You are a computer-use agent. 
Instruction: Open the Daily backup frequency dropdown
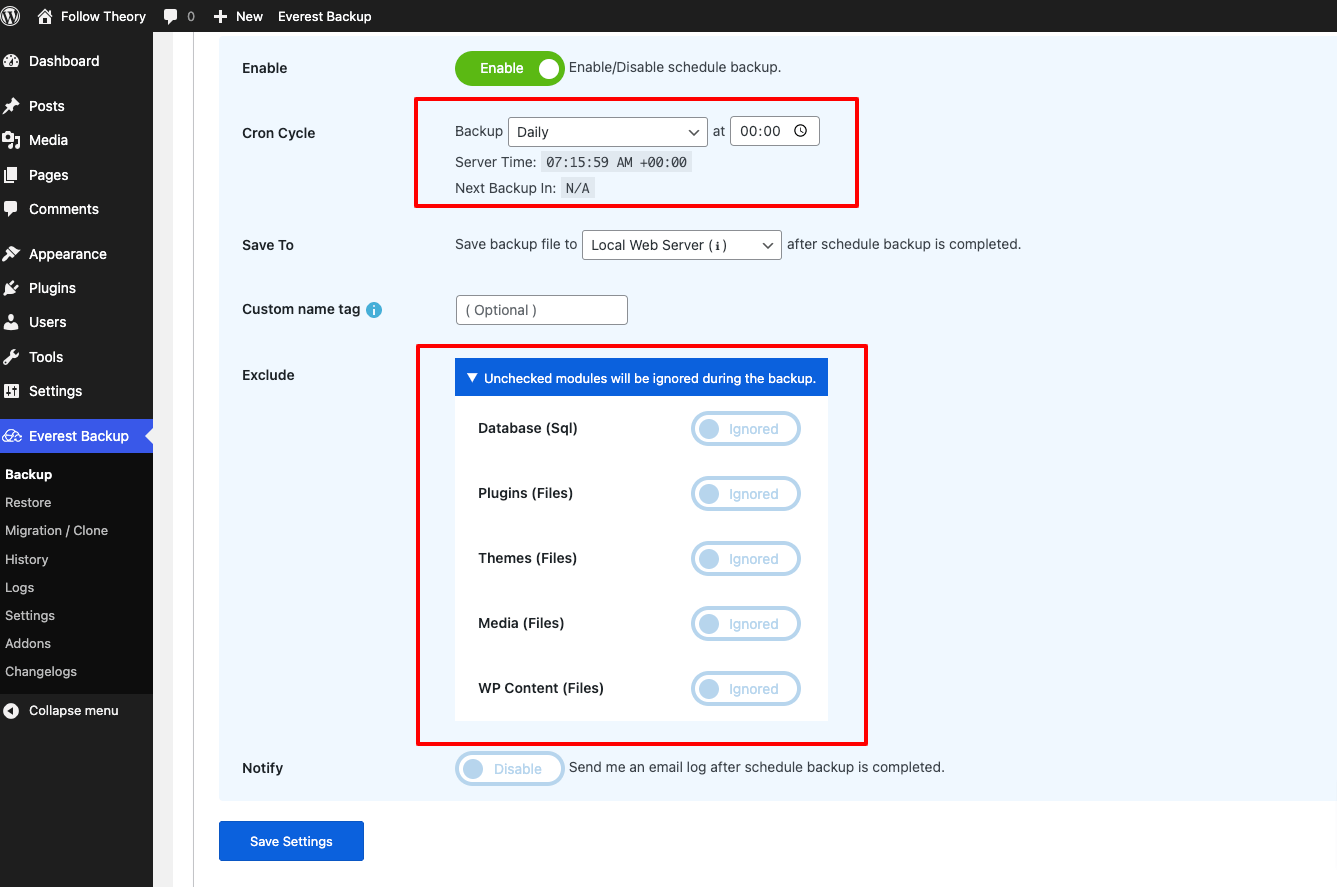607,132
